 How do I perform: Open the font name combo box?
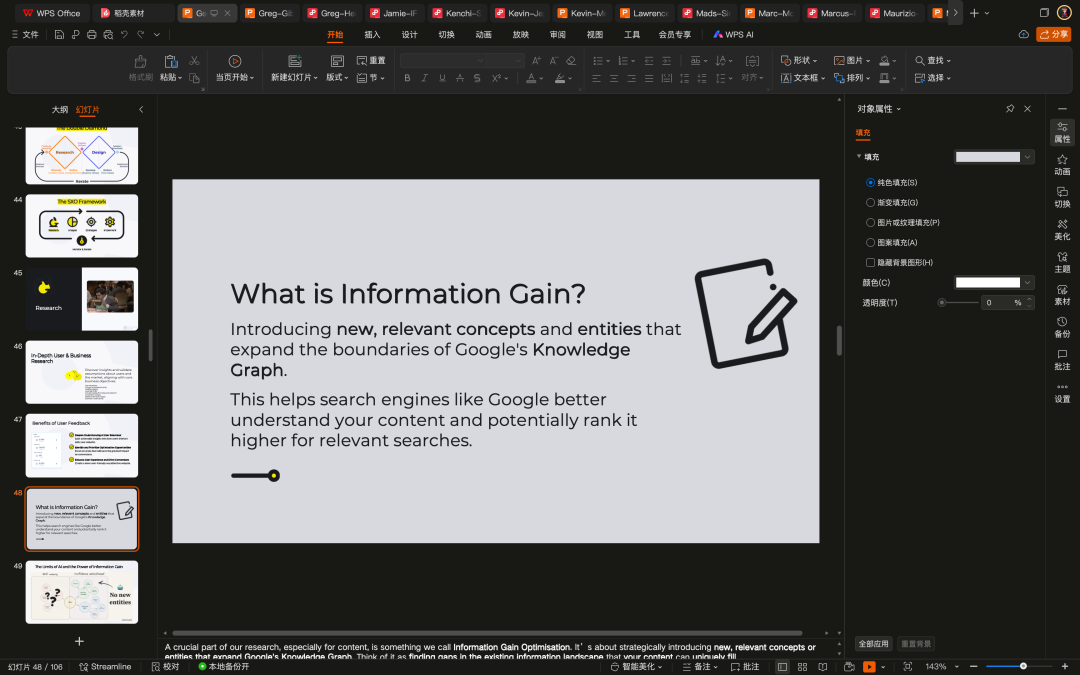coord(442,61)
